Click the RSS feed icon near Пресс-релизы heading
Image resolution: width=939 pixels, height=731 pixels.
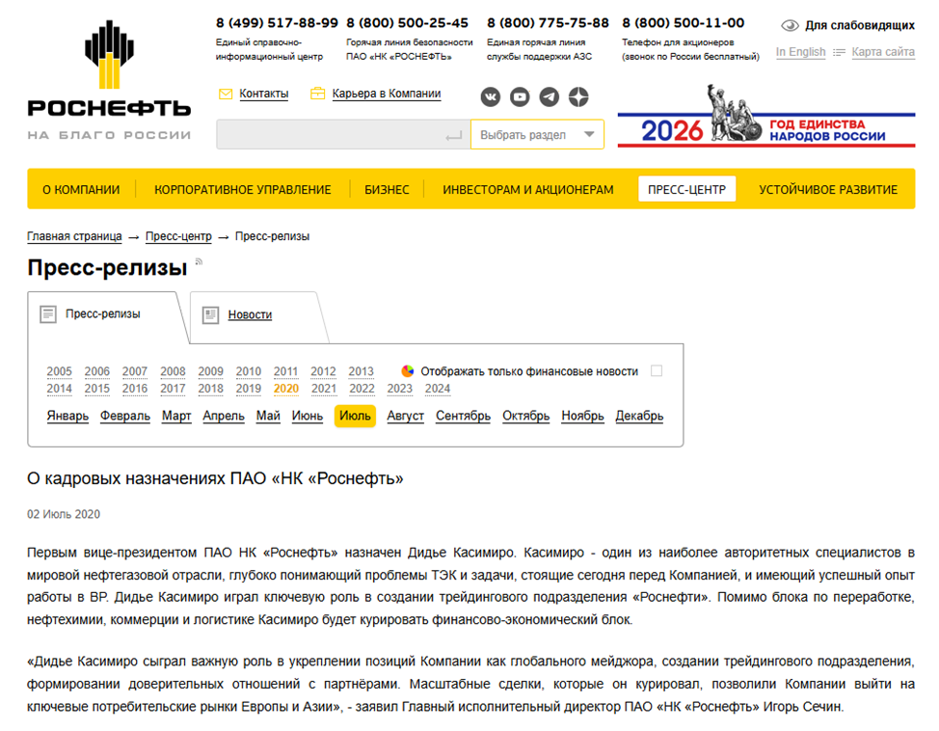click(x=199, y=262)
